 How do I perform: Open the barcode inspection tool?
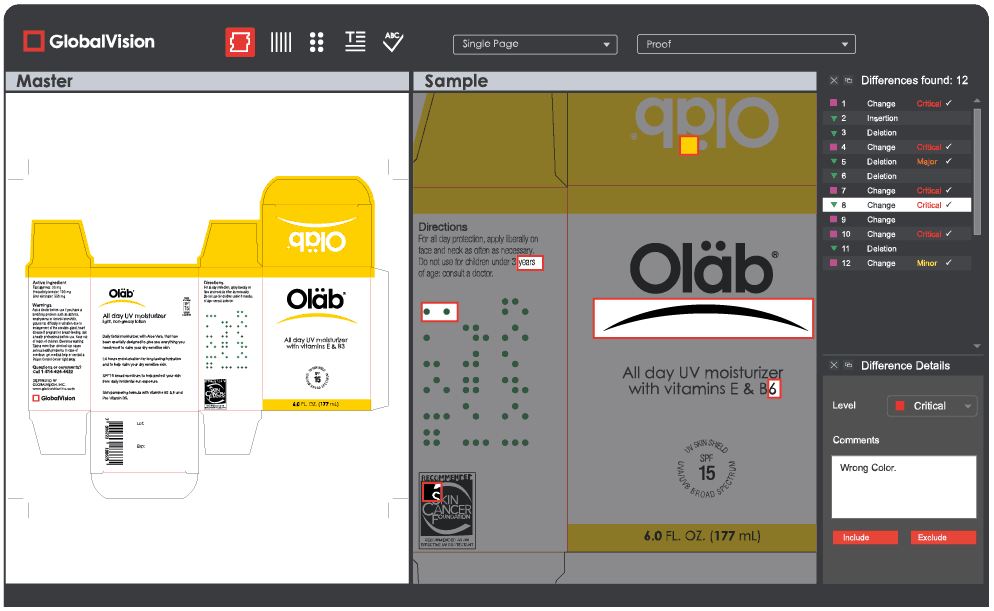tap(281, 43)
